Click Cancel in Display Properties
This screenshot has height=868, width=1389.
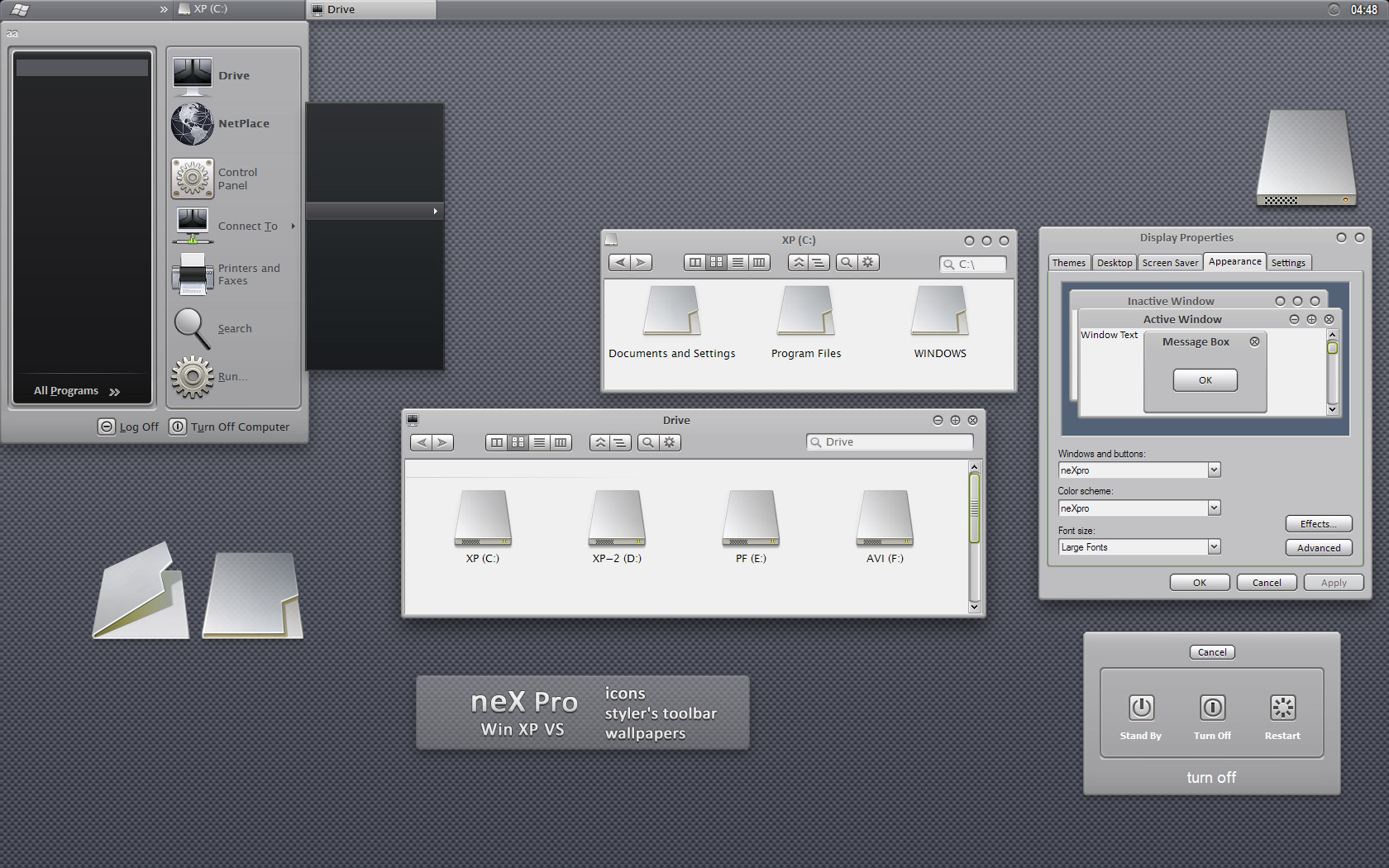pos(1267,583)
